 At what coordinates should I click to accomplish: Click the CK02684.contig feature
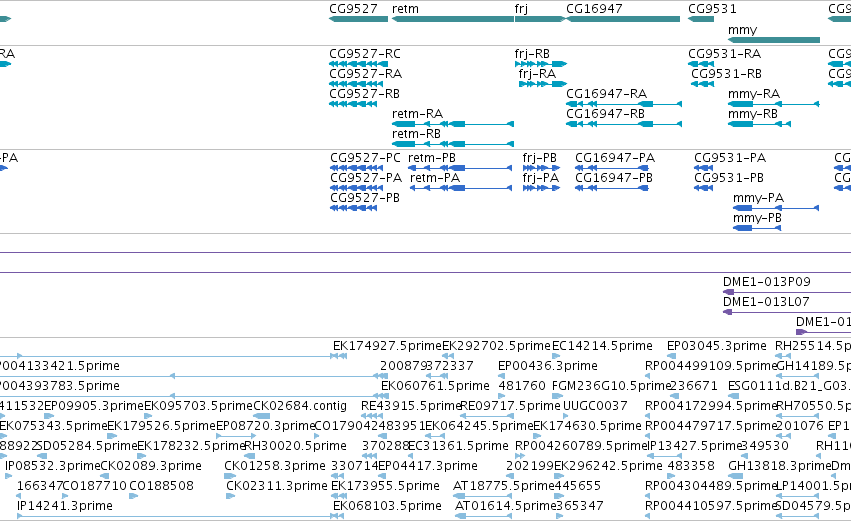(300, 406)
